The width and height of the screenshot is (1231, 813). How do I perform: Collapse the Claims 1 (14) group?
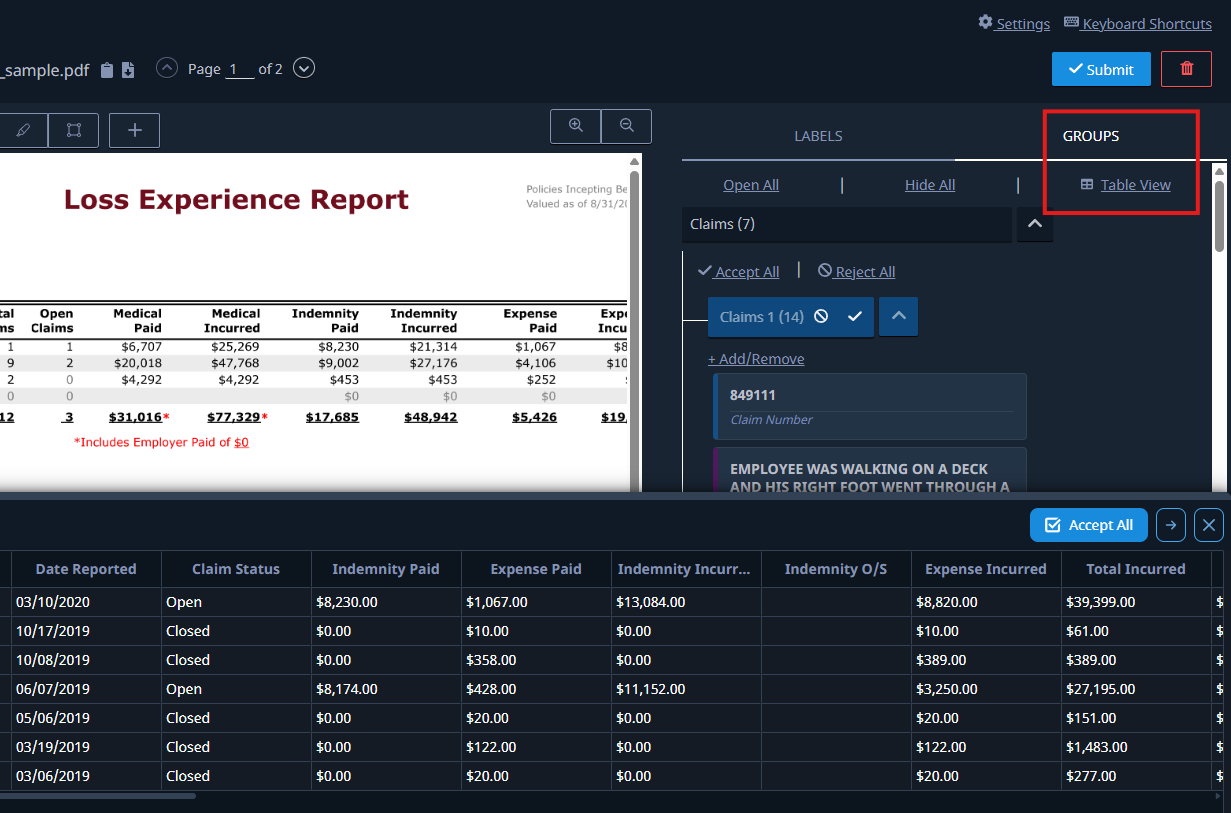coord(898,316)
